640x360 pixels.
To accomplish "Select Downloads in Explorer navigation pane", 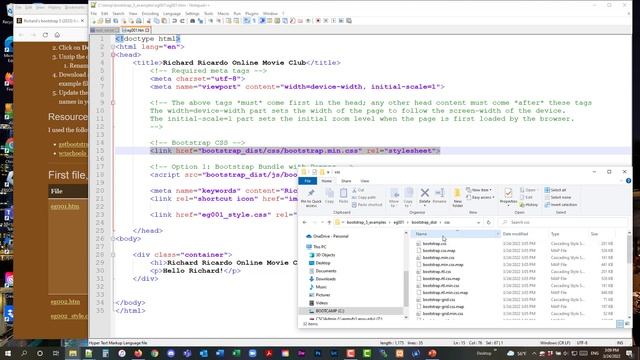I will (325, 279).
